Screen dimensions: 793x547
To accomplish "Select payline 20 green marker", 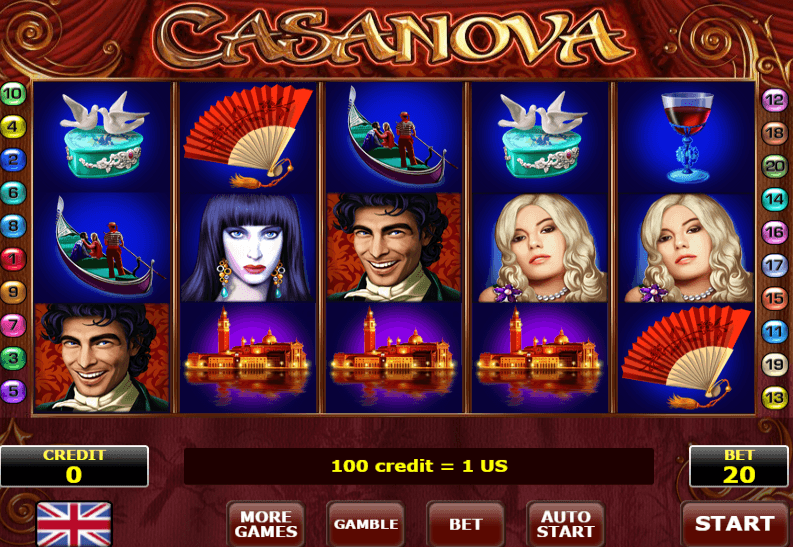I will [x=774, y=166].
